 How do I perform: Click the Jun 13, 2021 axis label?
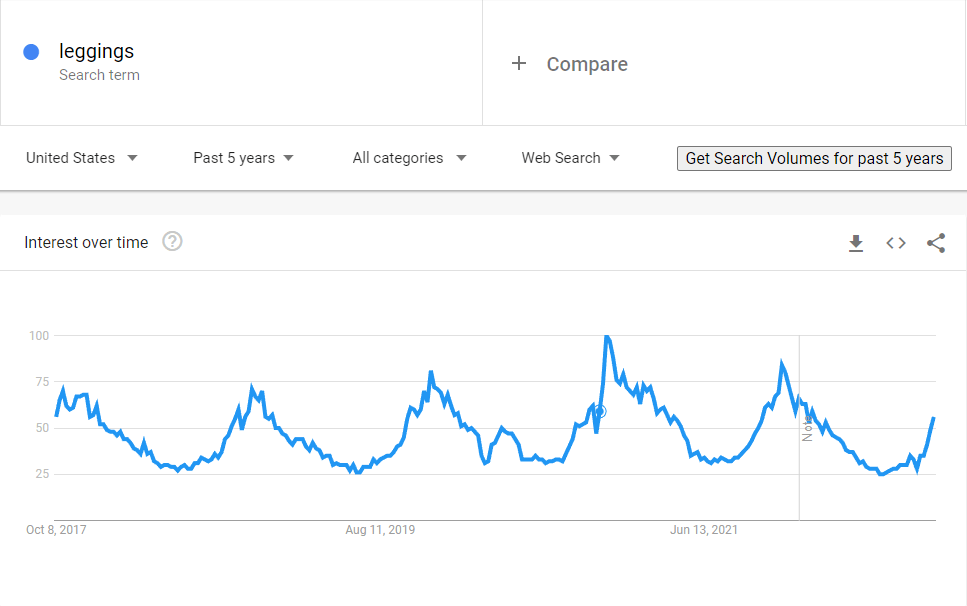click(x=704, y=530)
